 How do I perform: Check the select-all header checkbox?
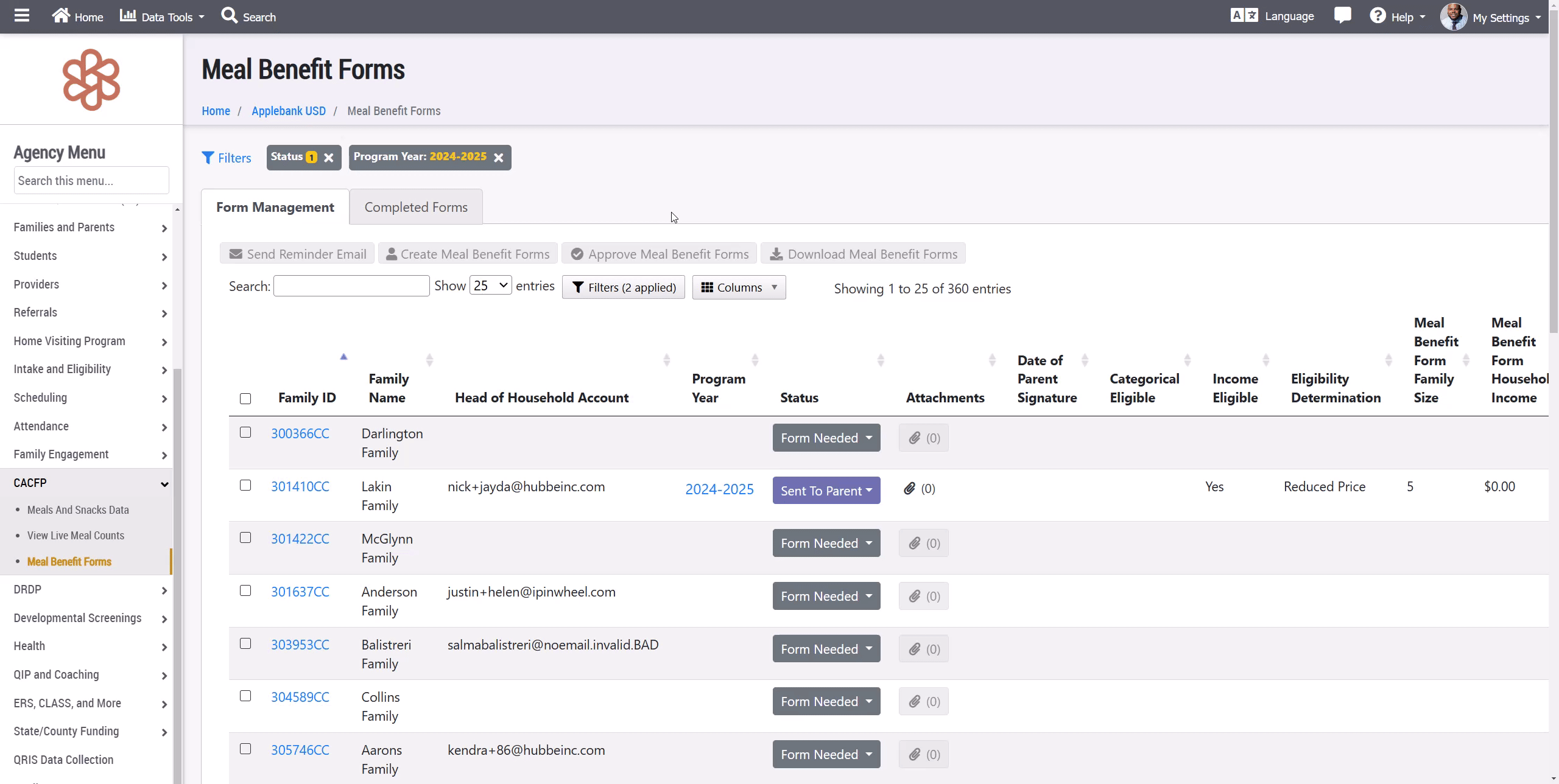(x=245, y=399)
